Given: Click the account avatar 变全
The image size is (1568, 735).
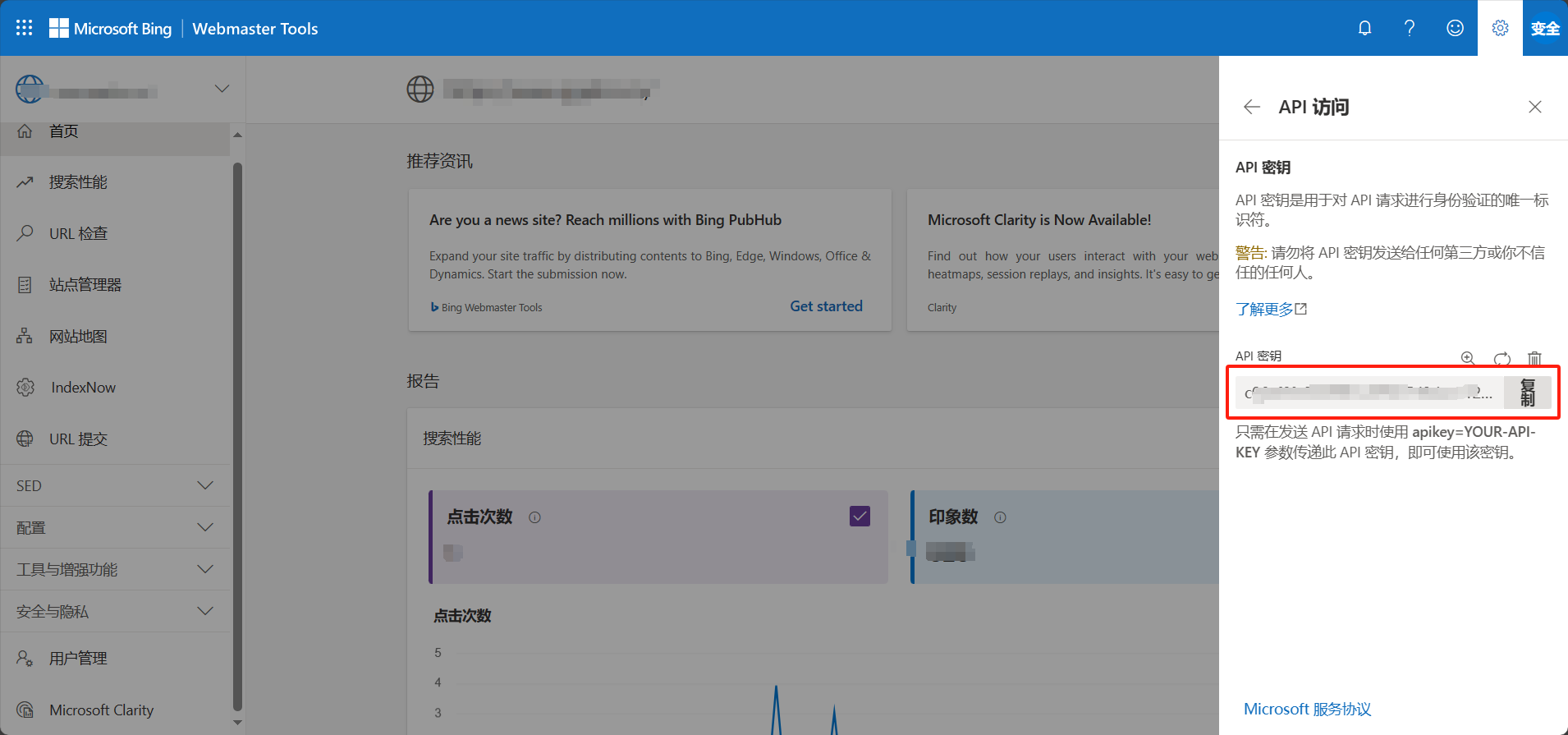Looking at the screenshot, I should (x=1545, y=28).
